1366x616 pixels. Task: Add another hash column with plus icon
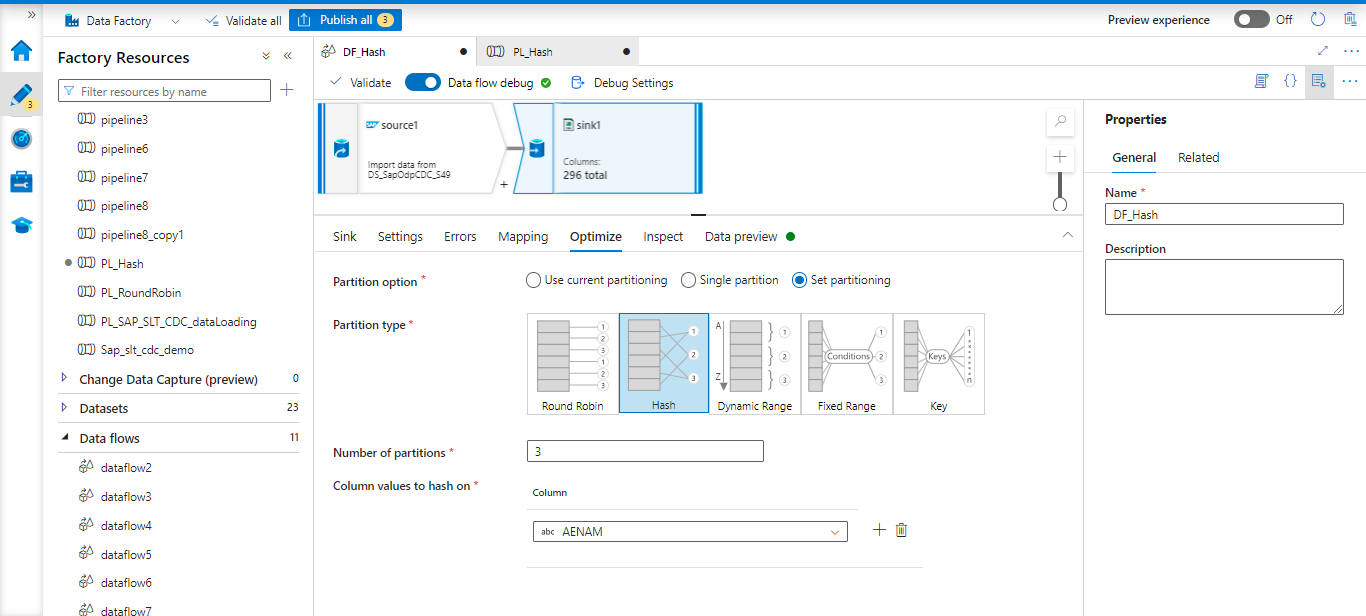[x=879, y=530]
